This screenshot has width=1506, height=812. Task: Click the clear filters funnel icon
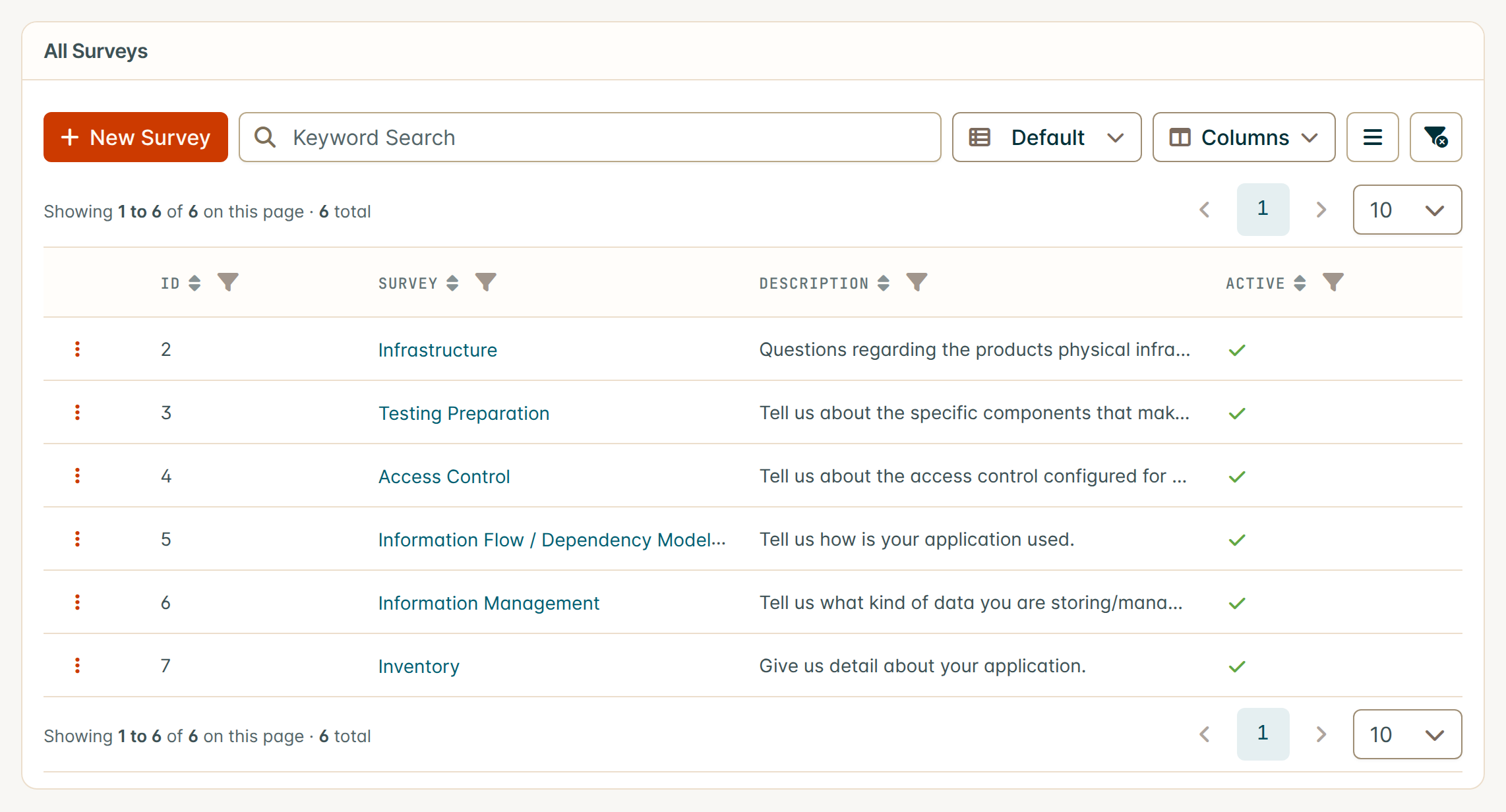[1435, 137]
